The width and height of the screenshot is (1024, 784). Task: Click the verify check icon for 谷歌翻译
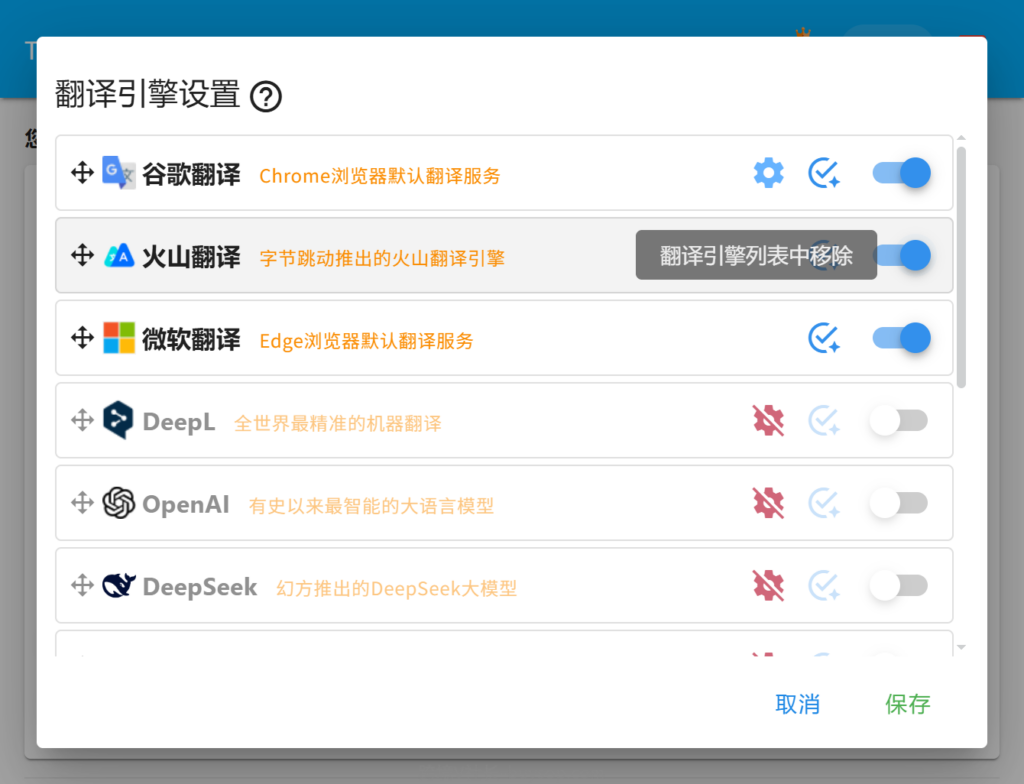click(x=824, y=173)
